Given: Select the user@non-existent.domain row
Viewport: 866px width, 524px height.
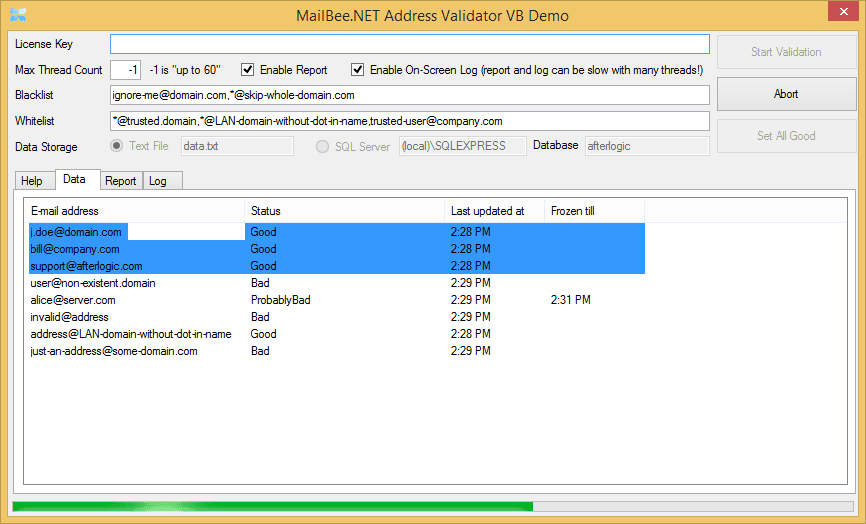Looking at the screenshot, I should [337, 283].
